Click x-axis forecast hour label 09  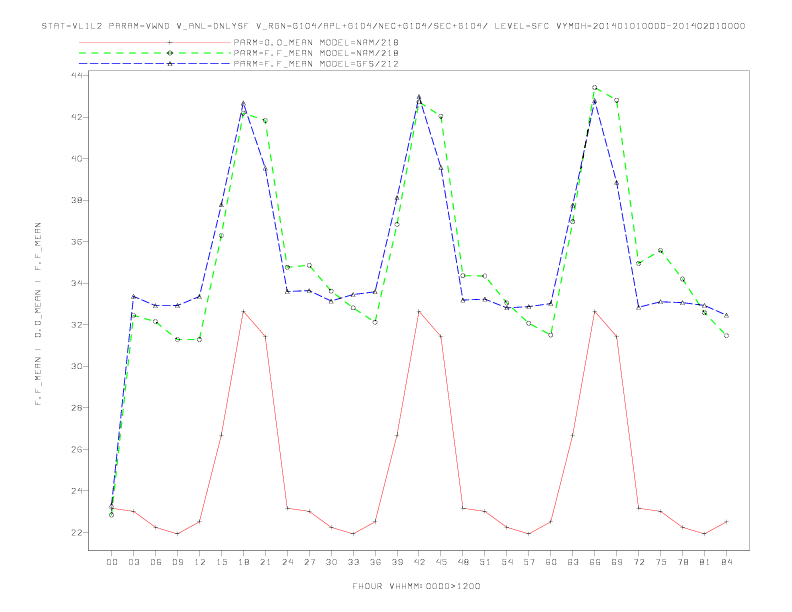click(177, 562)
